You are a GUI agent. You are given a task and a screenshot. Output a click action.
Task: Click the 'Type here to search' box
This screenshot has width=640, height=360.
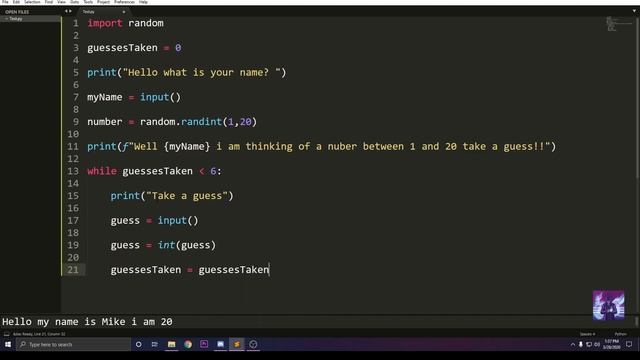73,344
